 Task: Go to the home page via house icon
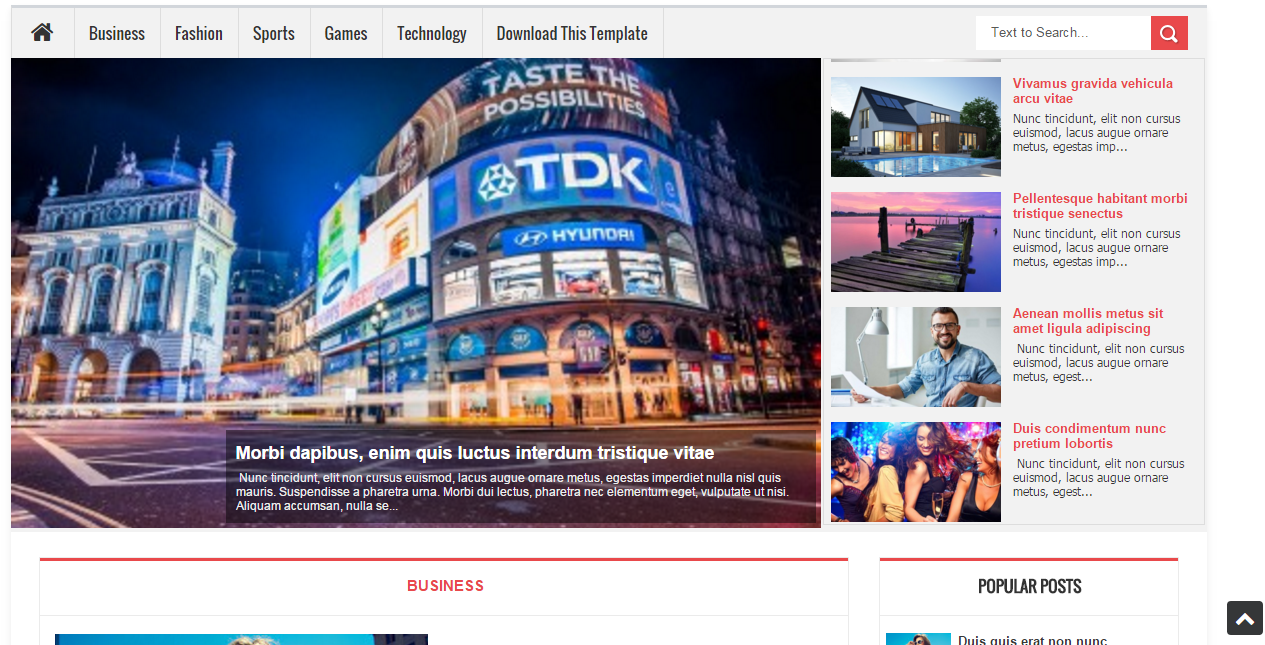42,33
